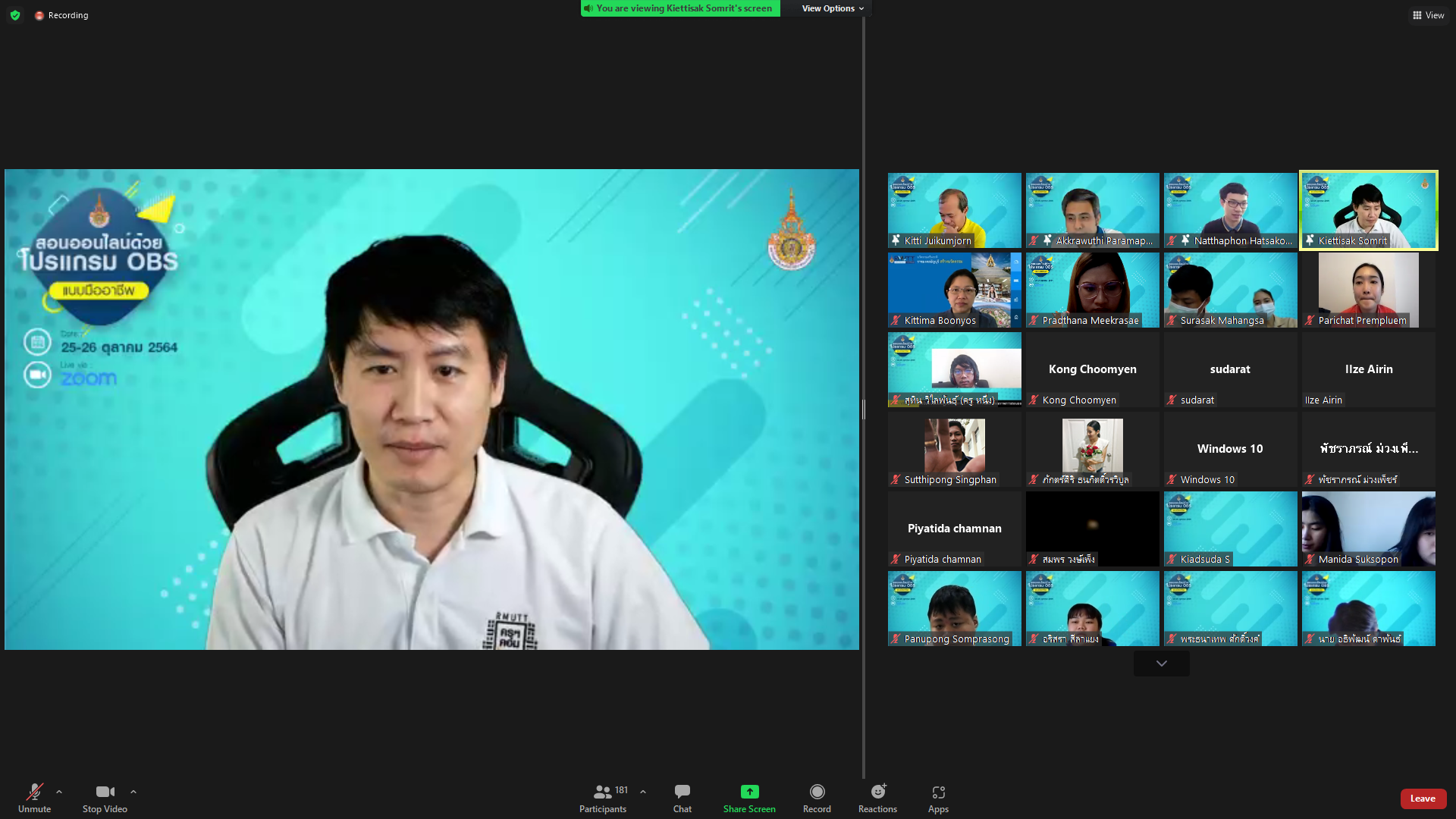Open the Participants panel
Image resolution: width=1456 pixels, height=819 pixels.
[603, 798]
